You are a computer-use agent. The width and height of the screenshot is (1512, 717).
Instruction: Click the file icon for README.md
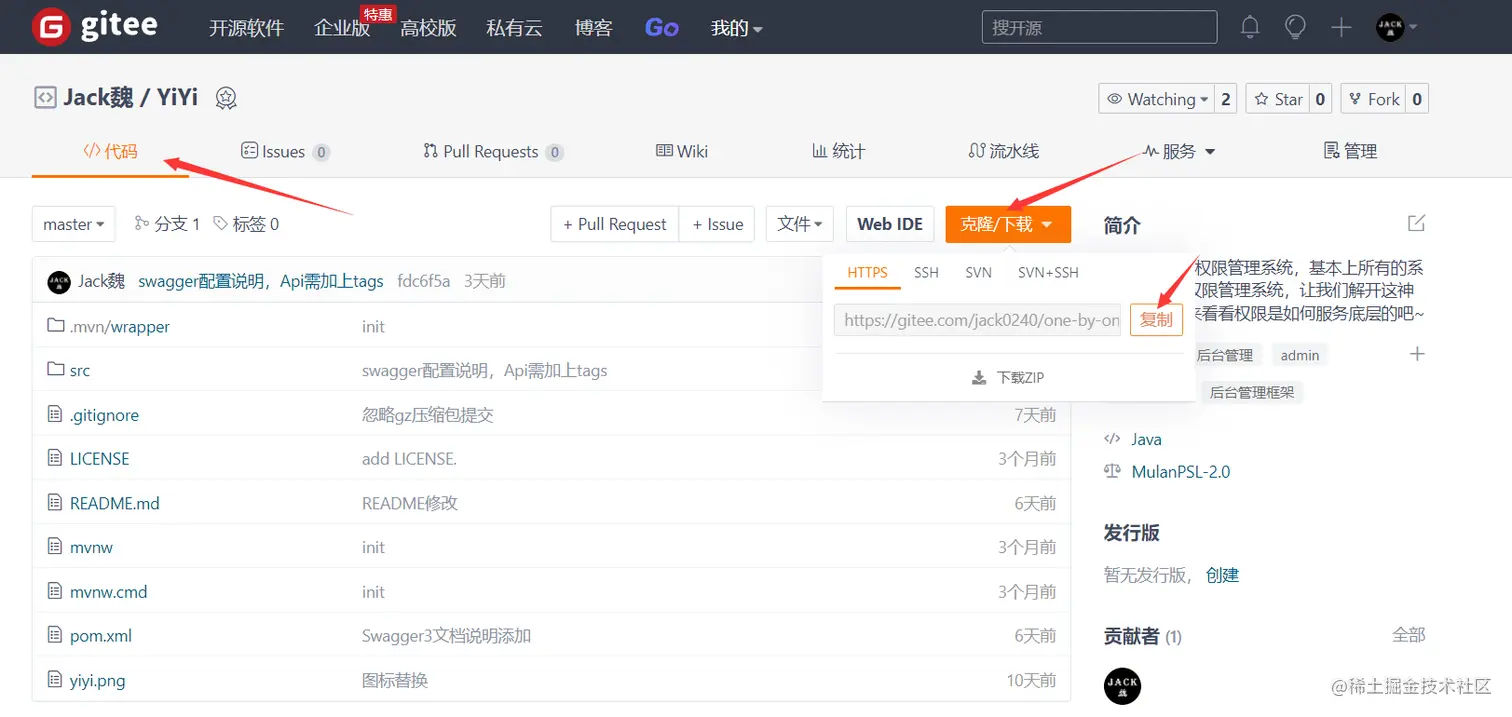[x=55, y=503]
